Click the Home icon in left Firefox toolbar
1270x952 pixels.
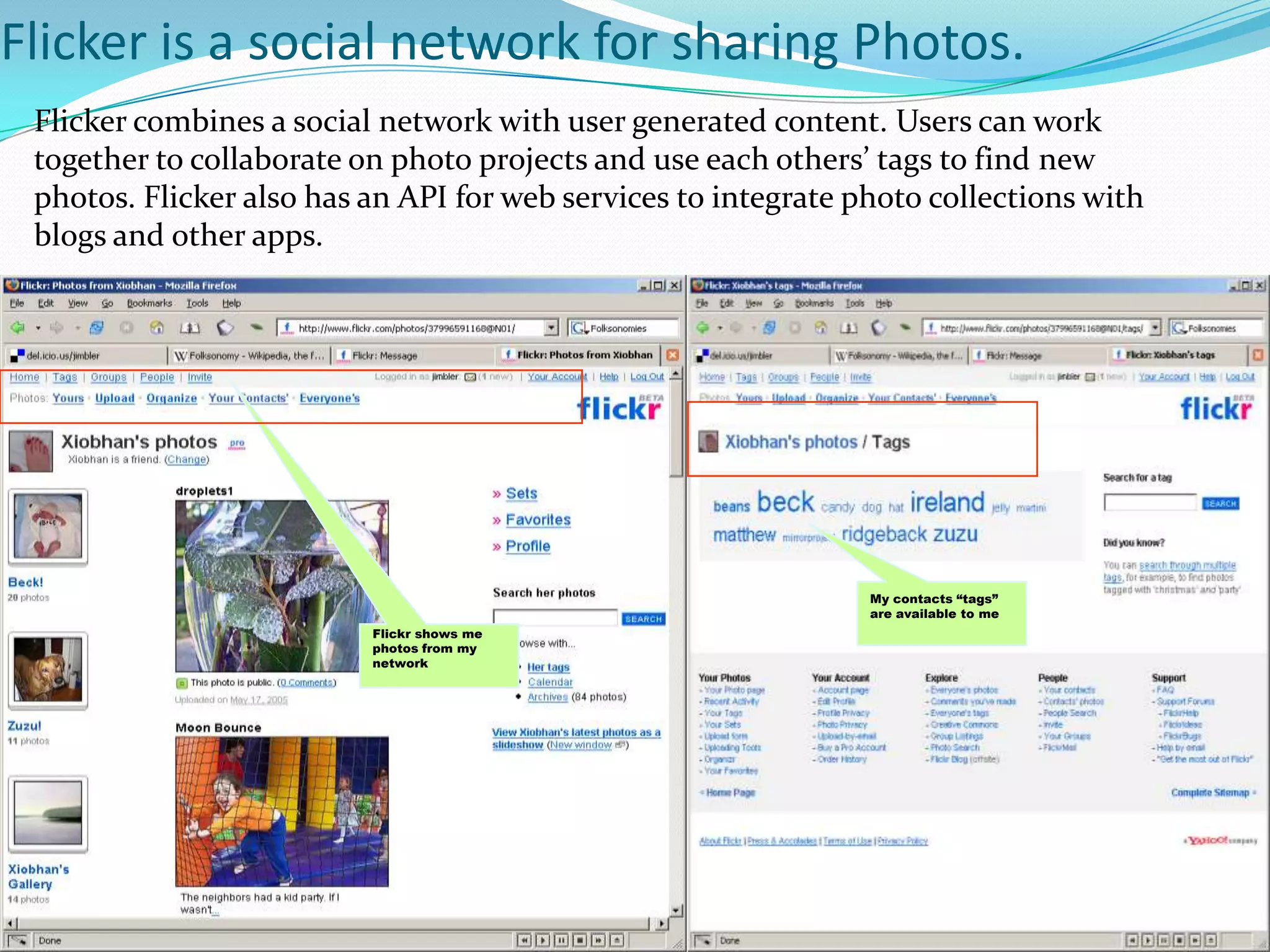pyautogui.click(x=158, y=327)
